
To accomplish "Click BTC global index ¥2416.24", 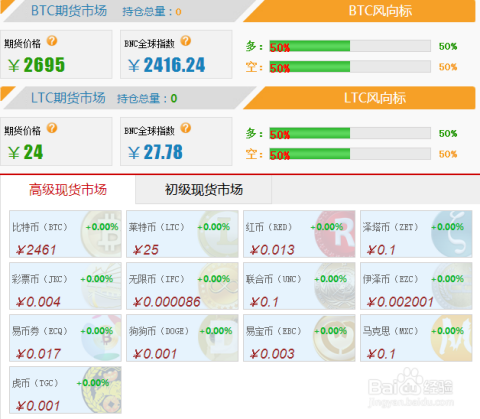I will point(167,65).
